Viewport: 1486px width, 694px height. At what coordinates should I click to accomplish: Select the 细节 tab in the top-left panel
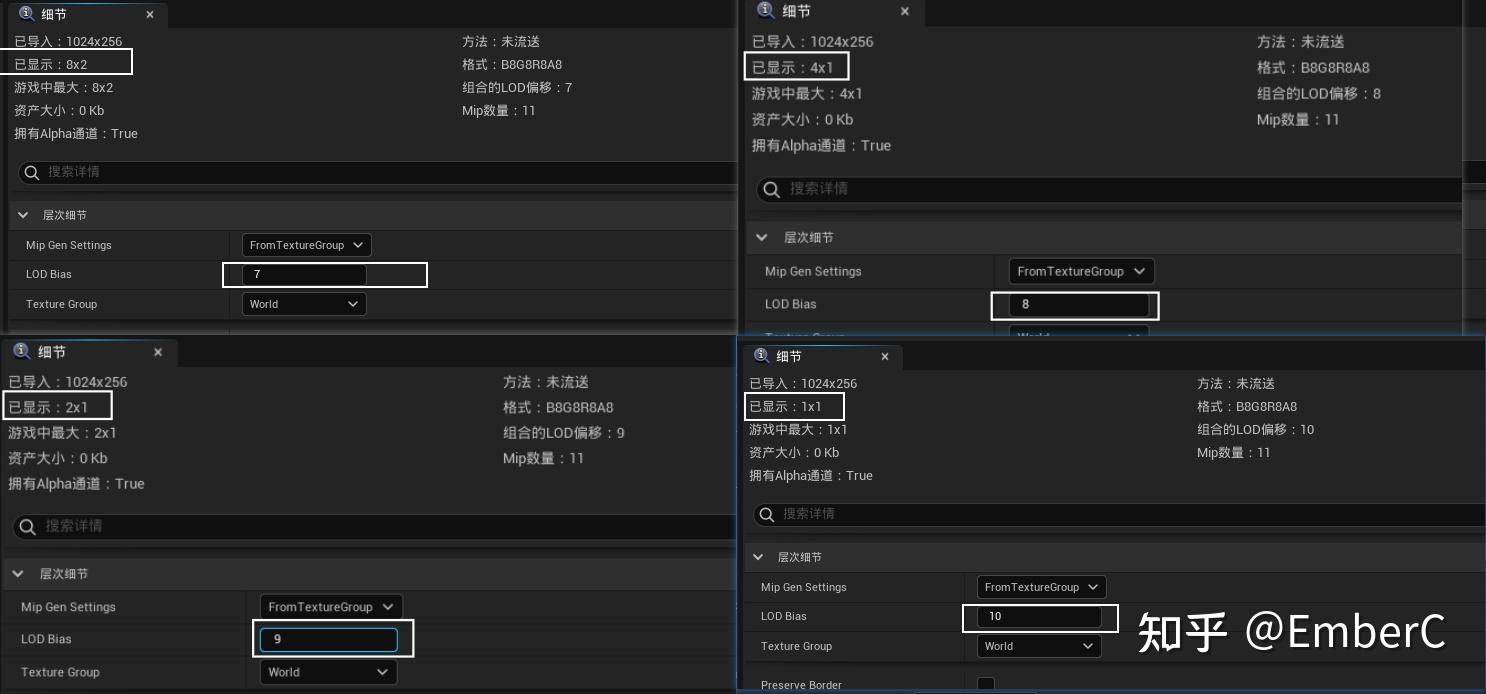[55, 14]
